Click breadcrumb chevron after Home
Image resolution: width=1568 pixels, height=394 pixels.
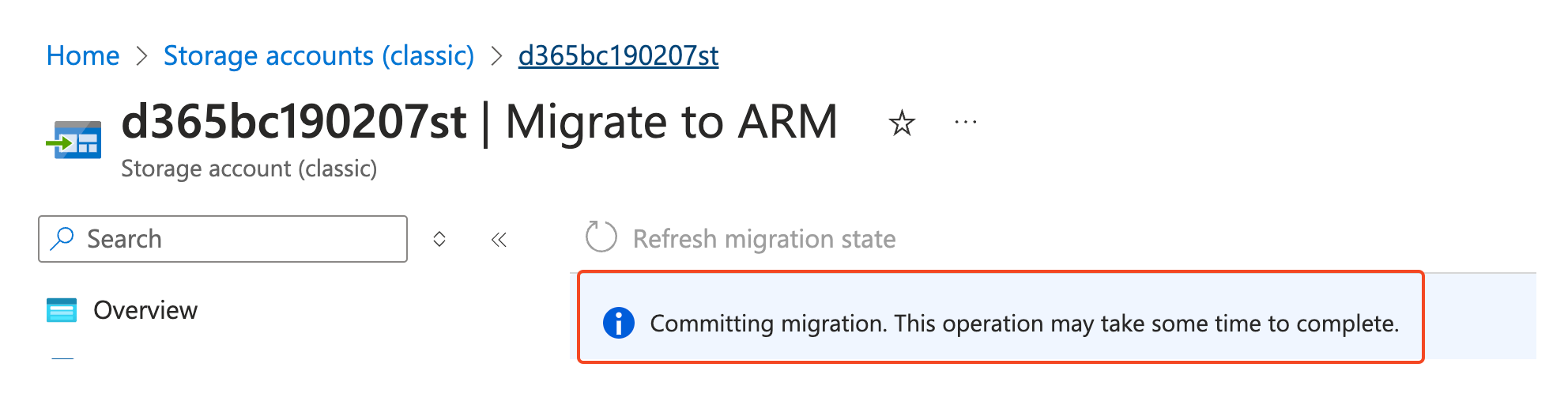tap(141, 56)
